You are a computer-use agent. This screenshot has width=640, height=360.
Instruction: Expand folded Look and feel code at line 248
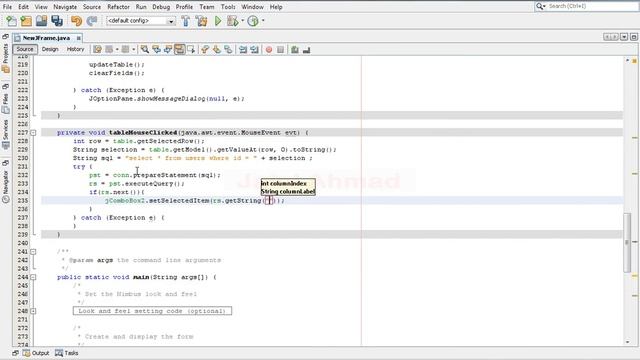tap(33, 311)
